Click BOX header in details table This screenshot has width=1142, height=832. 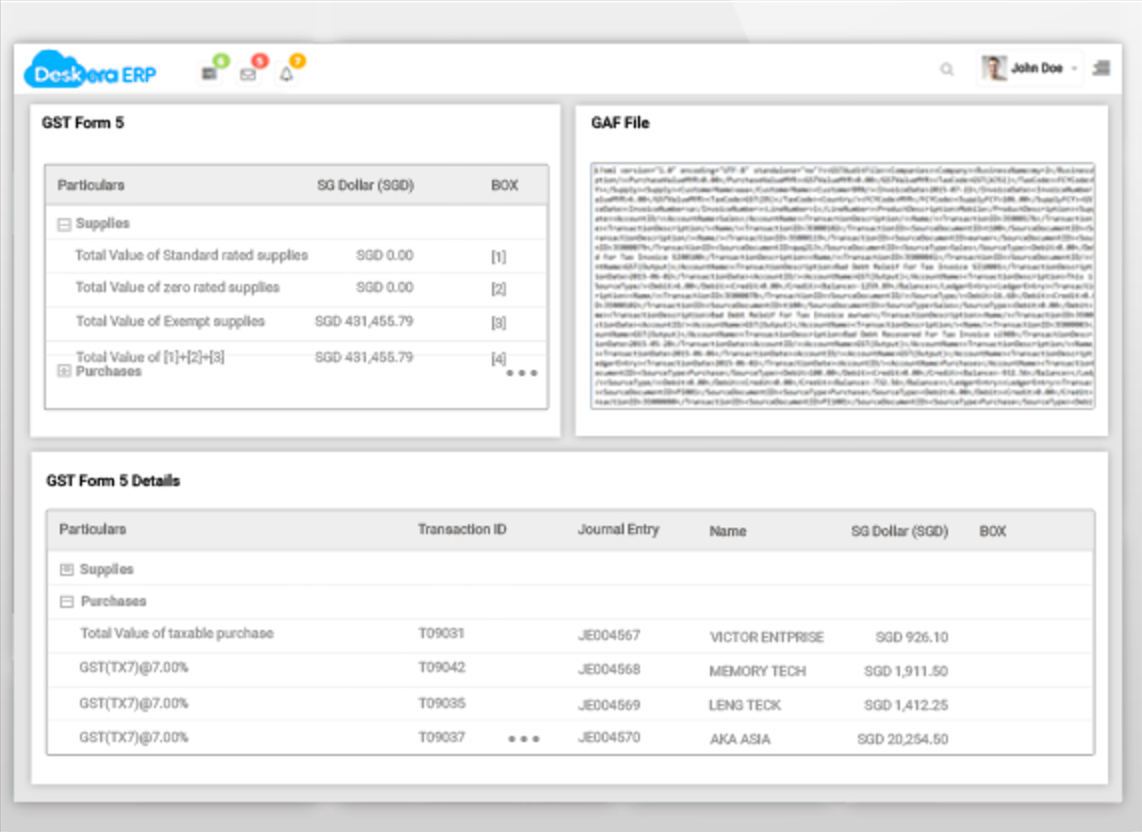coord(993,531)
